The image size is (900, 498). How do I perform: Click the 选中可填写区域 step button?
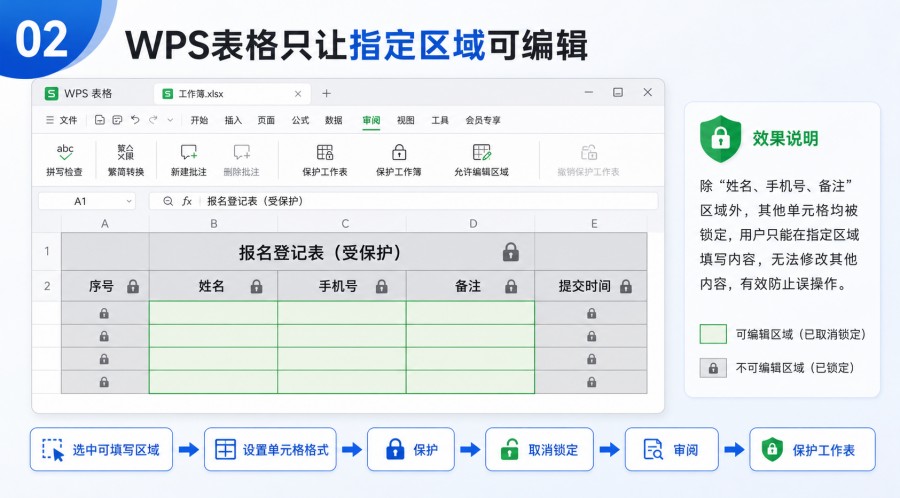[x=101, y=449]
